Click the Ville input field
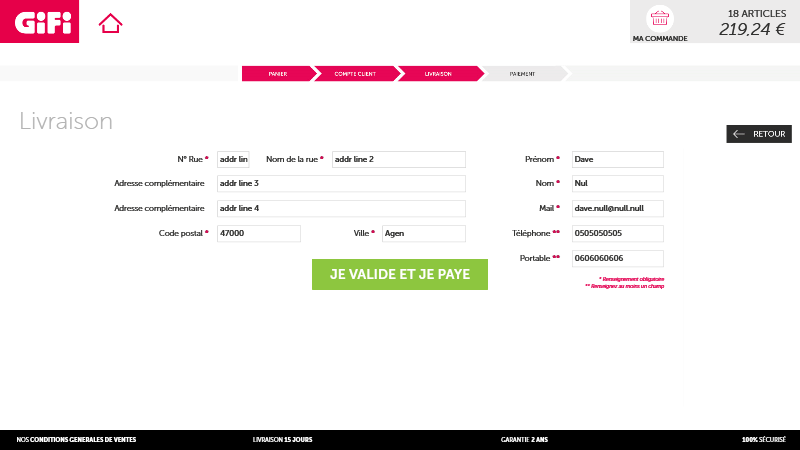Viewport: 800px width, 450px height. point(423,234)
